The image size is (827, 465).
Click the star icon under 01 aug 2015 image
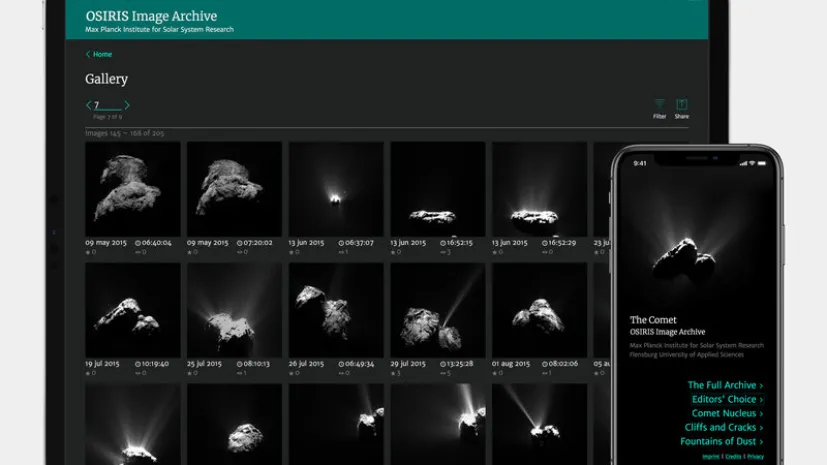tap(495, 373)
